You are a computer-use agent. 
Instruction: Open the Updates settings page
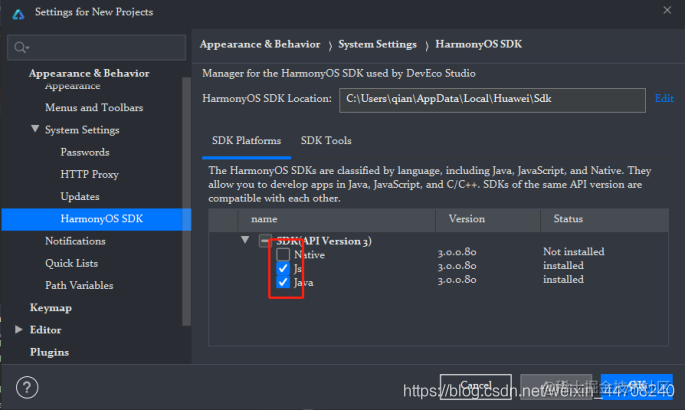coord(80,196)
